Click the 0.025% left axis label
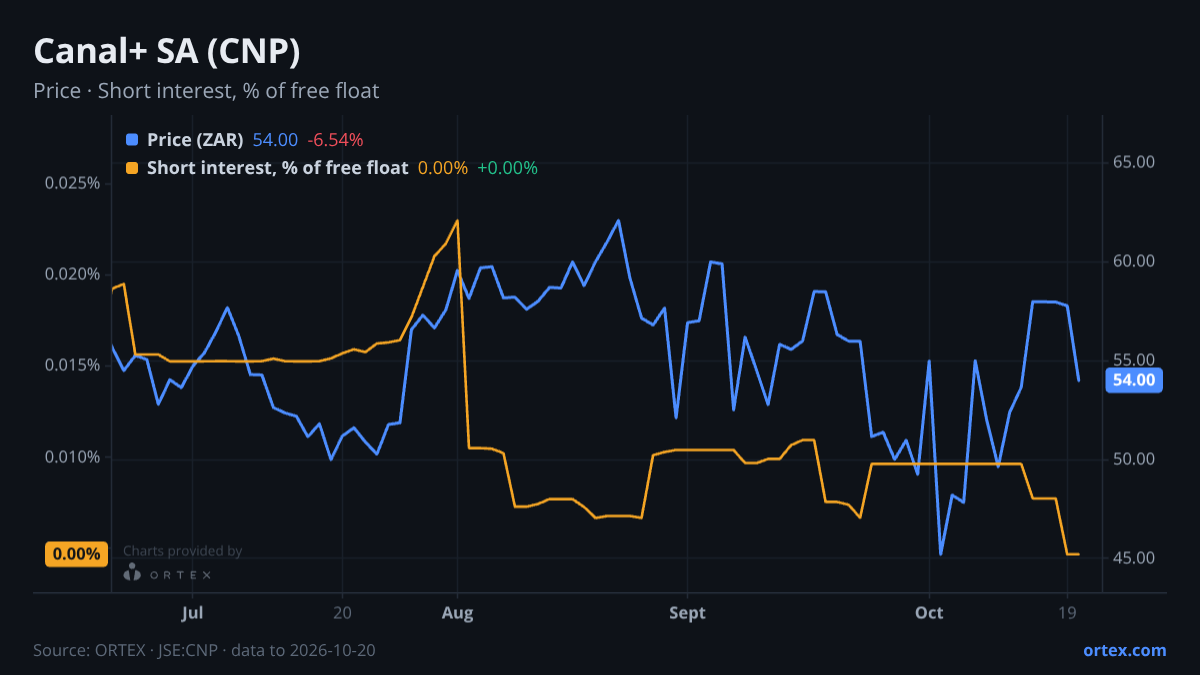The image size is (1200, 675). click(x=73, y=184)
